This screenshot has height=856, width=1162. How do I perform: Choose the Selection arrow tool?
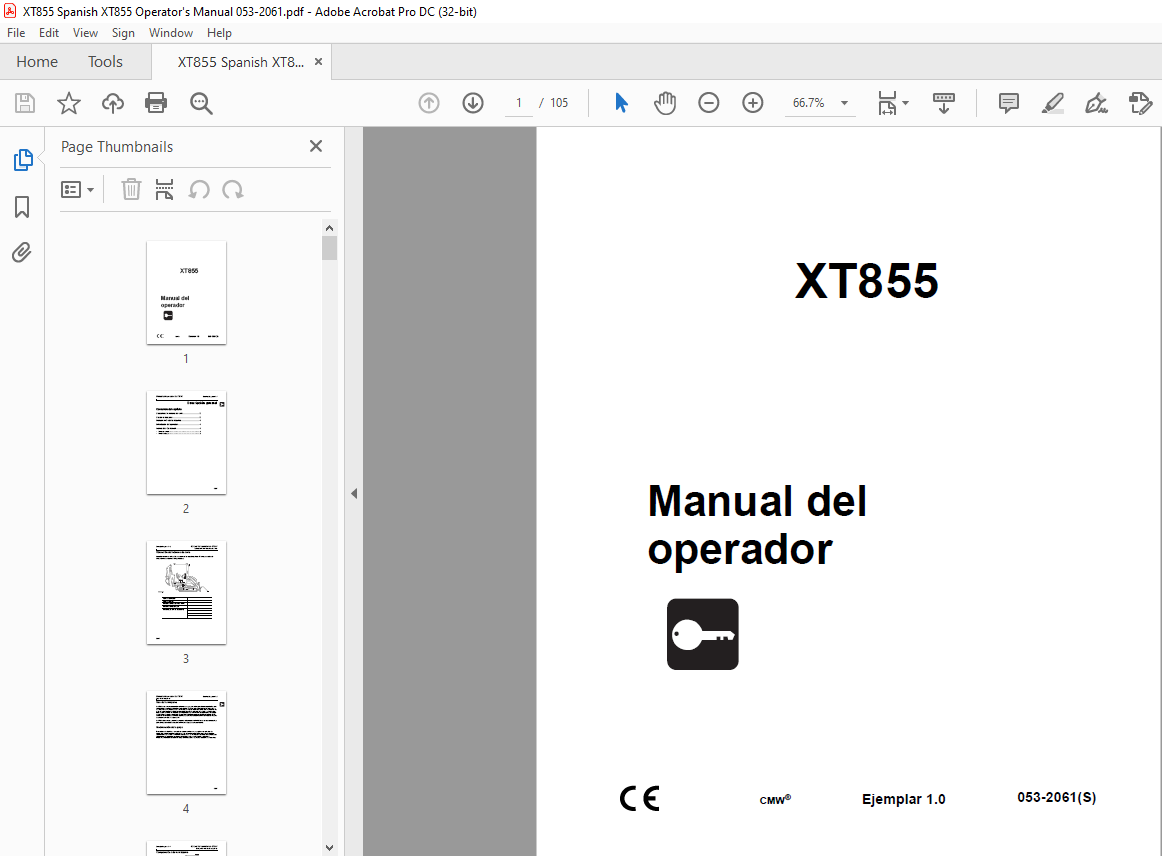[x=621, y=103]
